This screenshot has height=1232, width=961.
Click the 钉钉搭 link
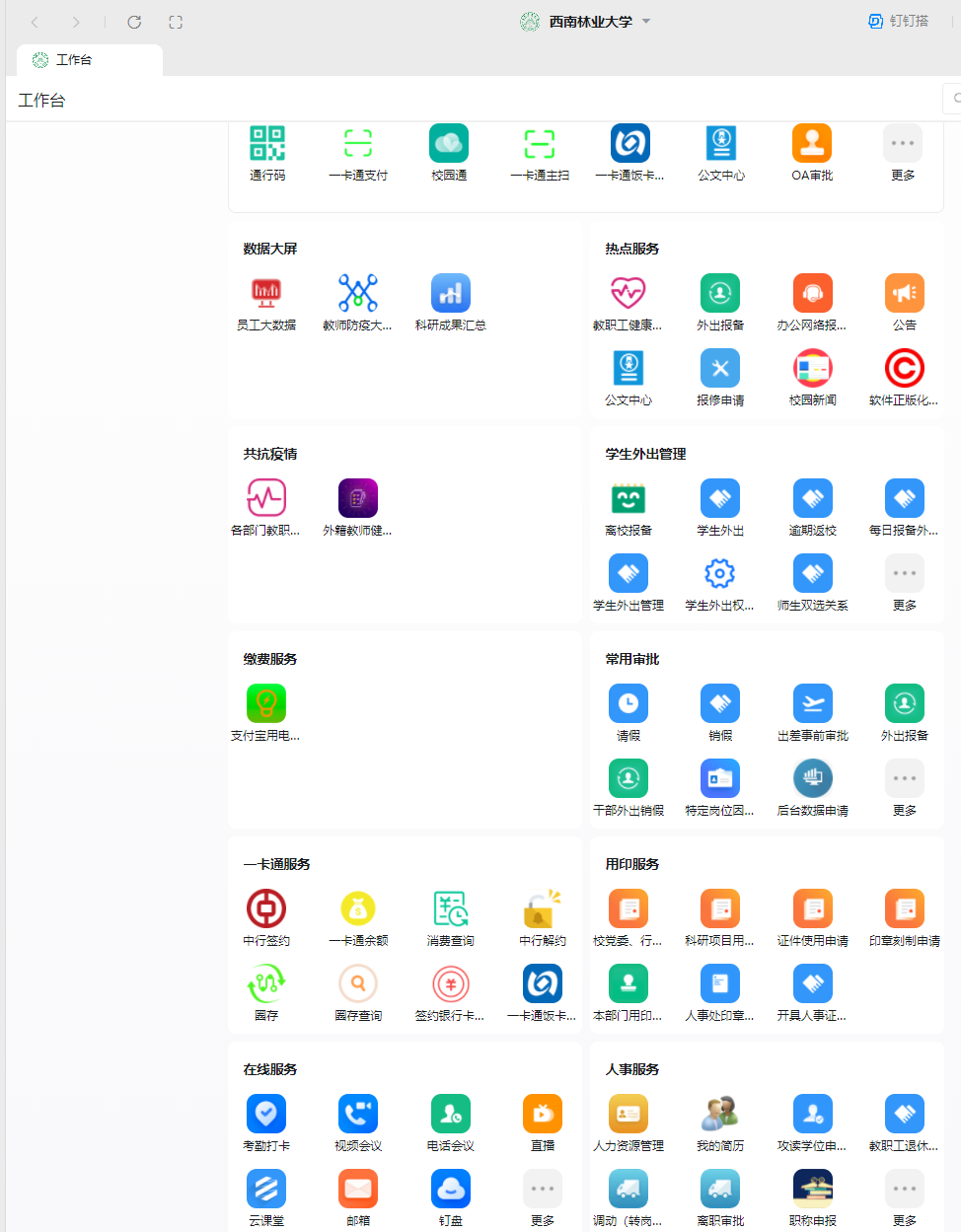point(898,22)
